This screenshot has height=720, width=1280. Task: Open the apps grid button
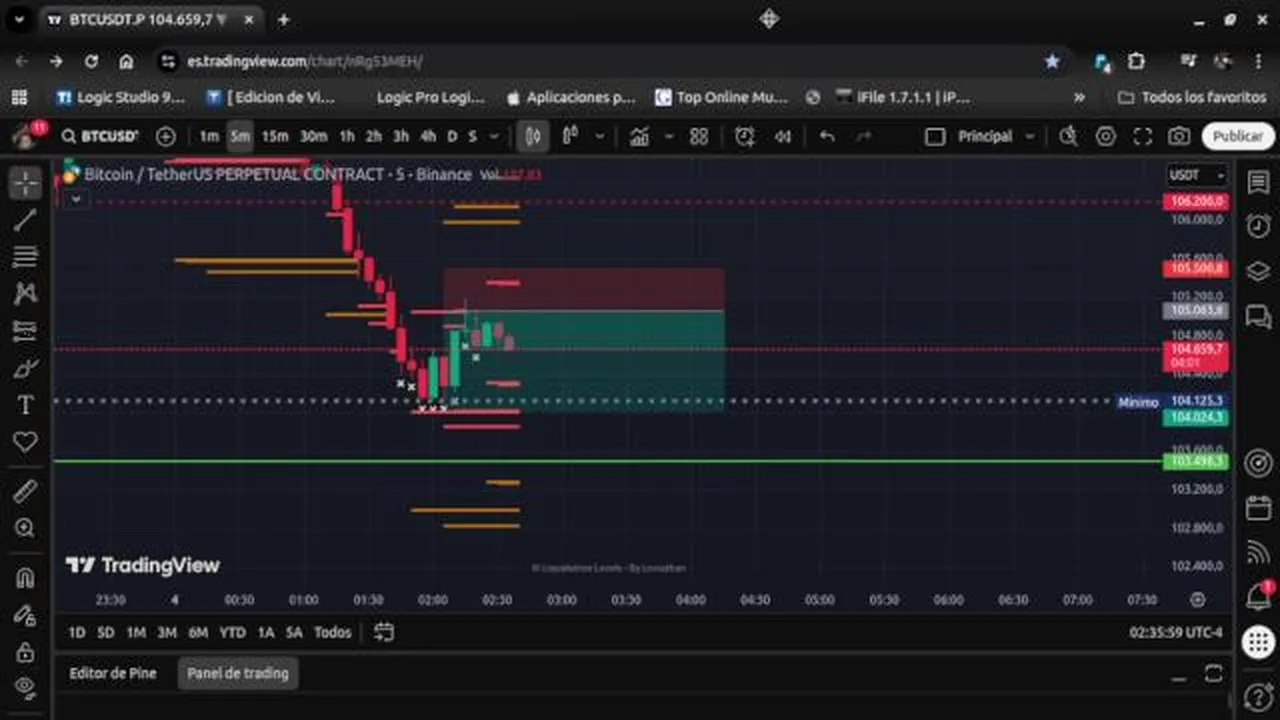1258,642
